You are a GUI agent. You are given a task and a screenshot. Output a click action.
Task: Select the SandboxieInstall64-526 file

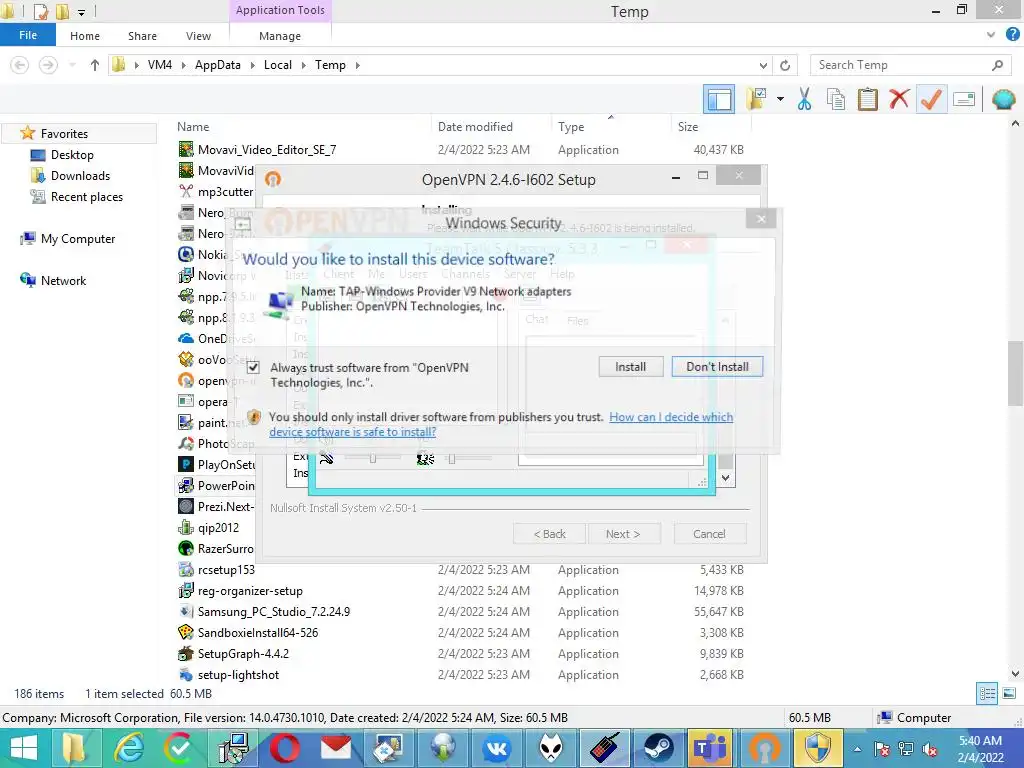coord(258,633)
